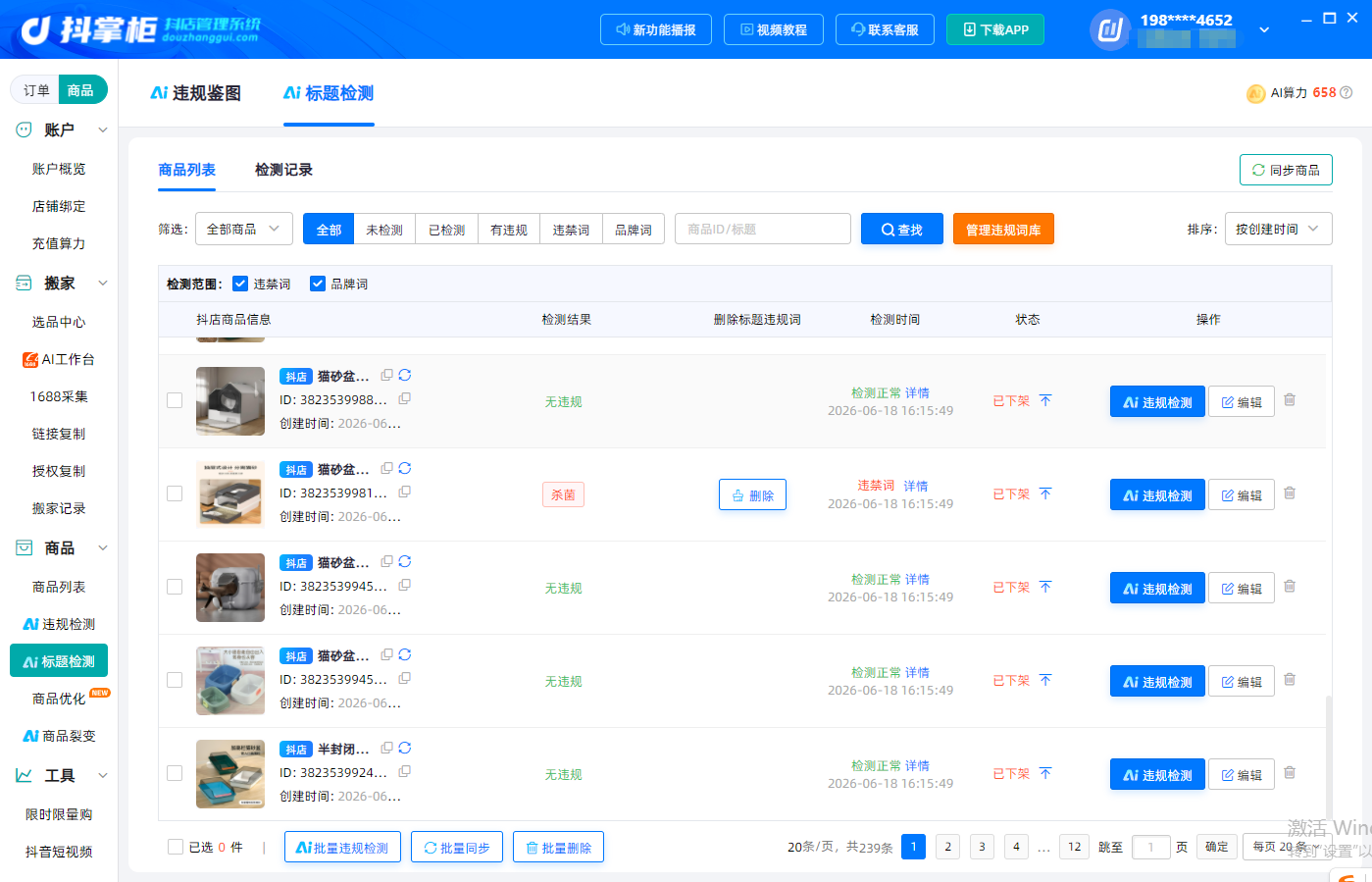Click the question mark icon beside AI算力
Viewport: 1372px width, 882px height.
1347,92
